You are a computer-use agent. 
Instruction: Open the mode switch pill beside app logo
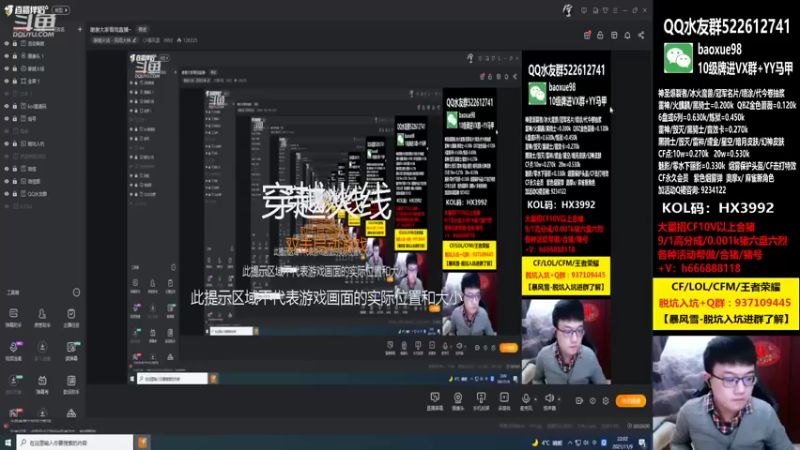[61, 10]
